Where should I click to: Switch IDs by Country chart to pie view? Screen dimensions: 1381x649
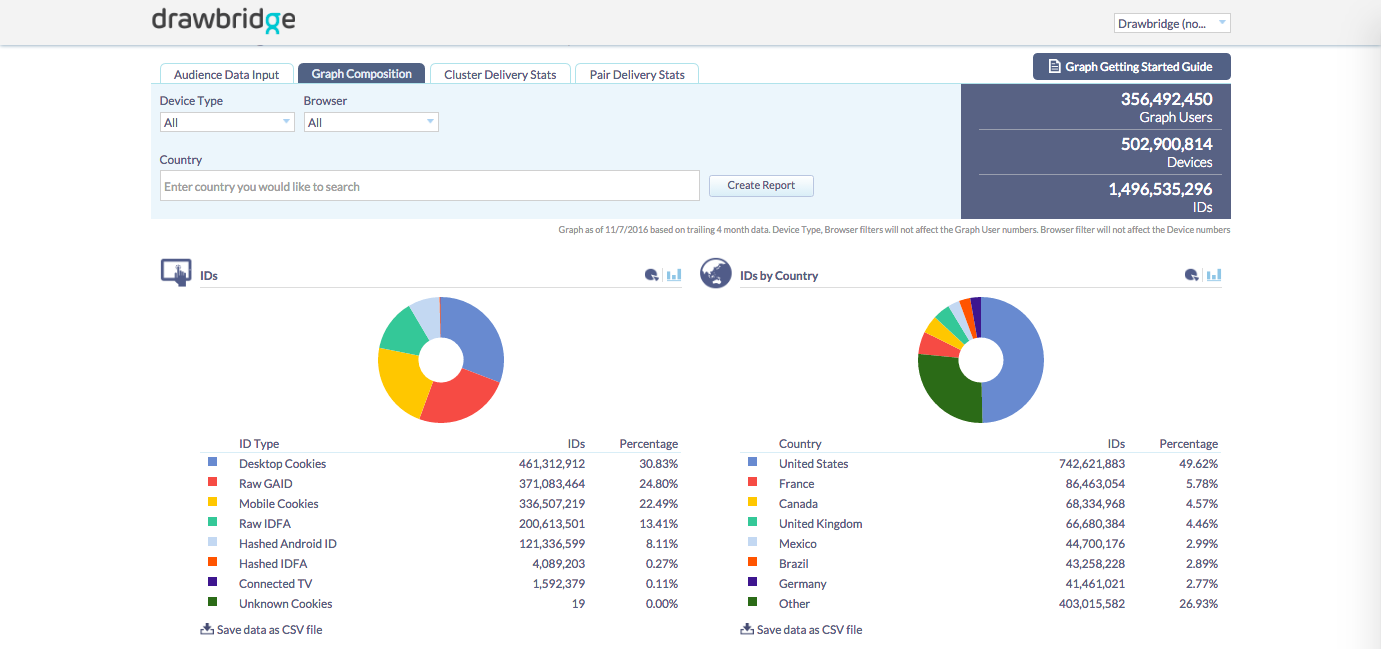point(1192,275)
